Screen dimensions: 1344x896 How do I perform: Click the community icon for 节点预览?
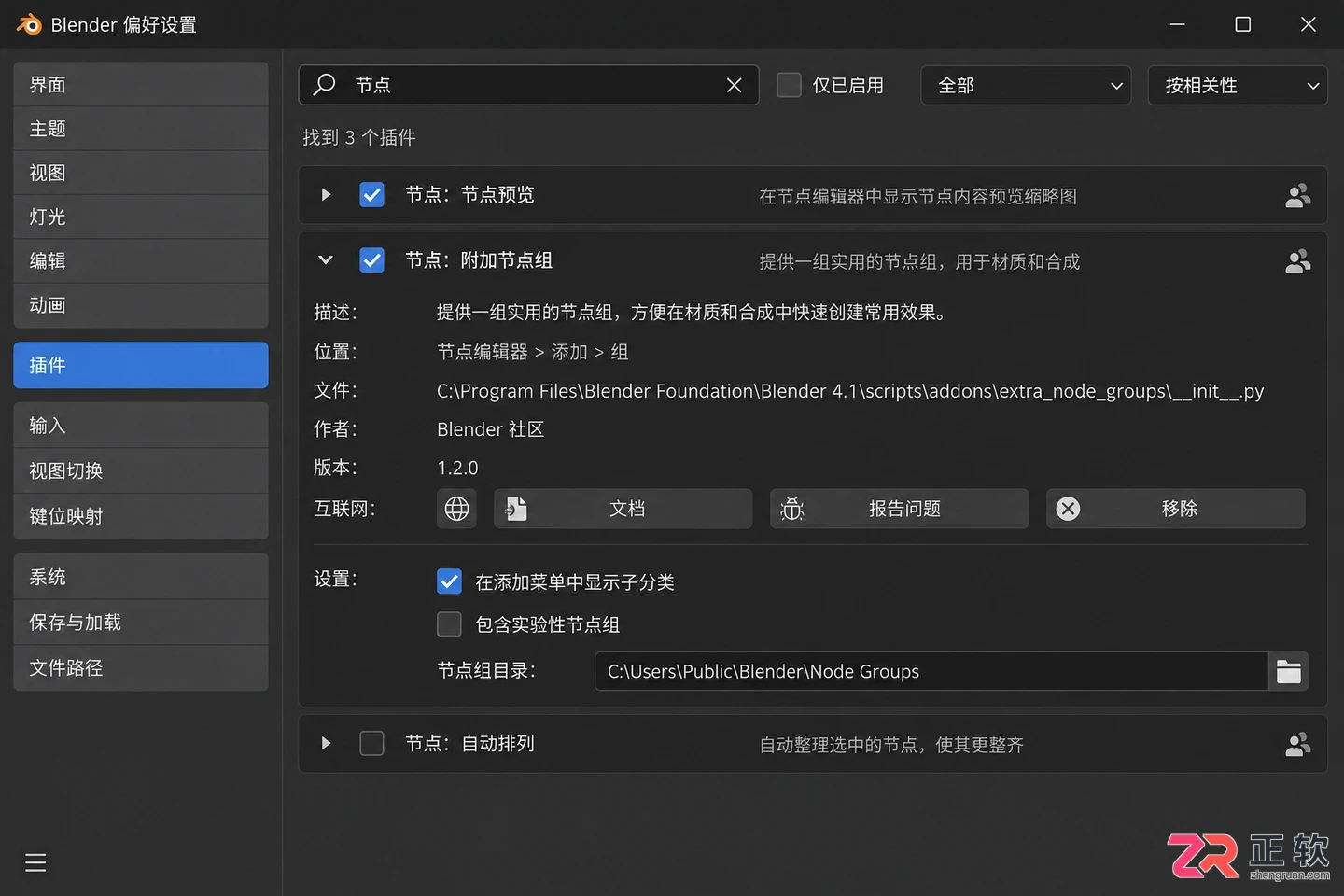point(1297,196)
